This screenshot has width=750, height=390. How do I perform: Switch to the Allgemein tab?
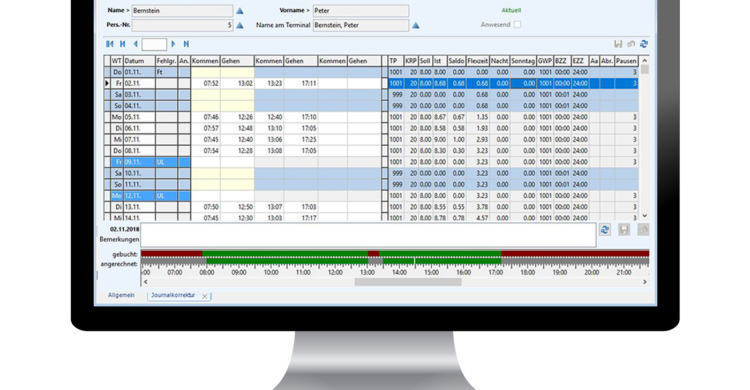pos(121,295)
